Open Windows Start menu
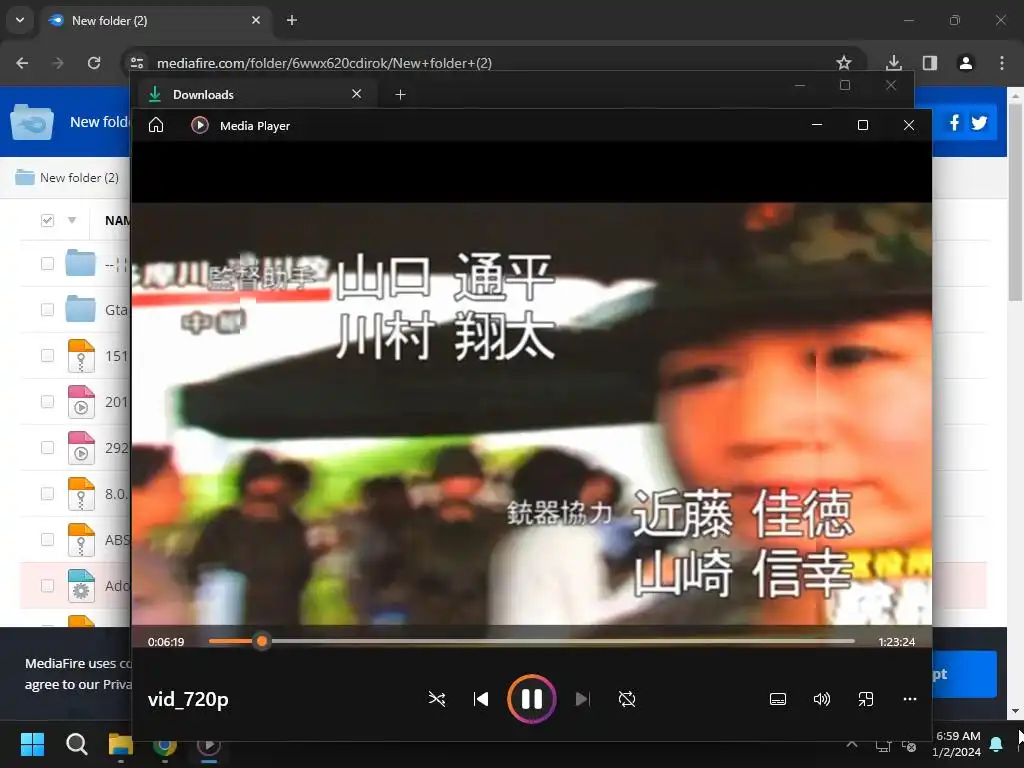 coord(32,744)
